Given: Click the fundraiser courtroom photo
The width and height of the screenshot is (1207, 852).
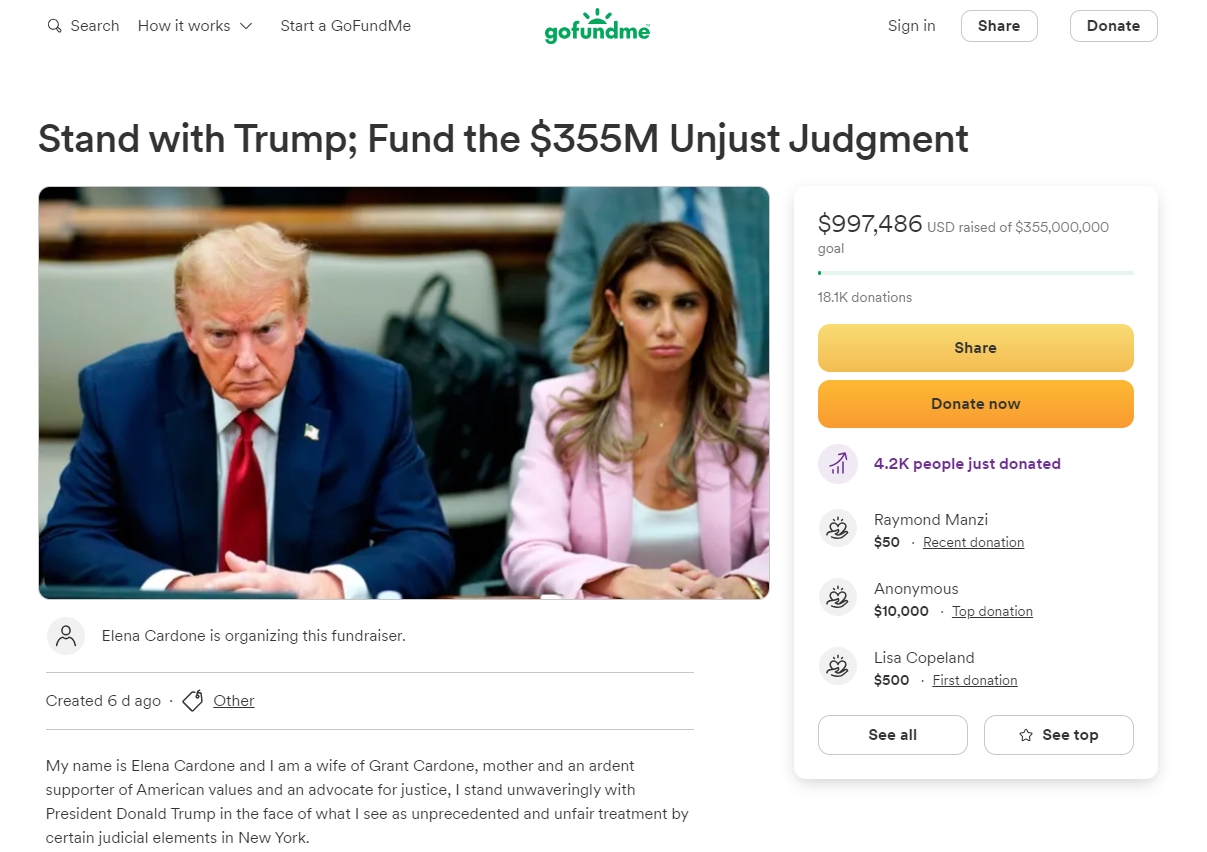Looking at the screenshot, I should click(404, 393).
